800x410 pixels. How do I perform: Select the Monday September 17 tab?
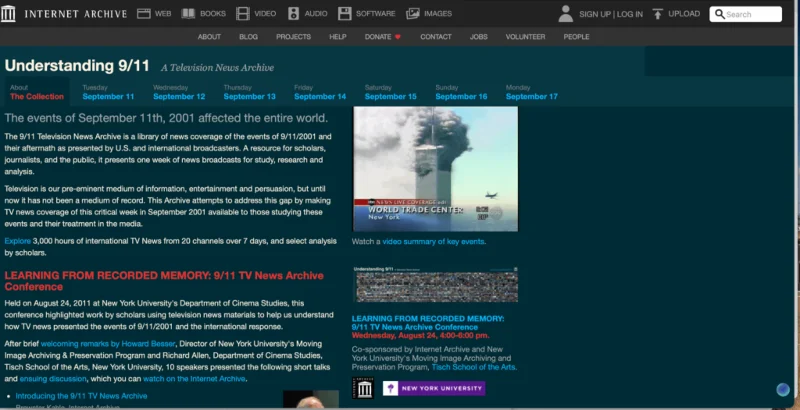tap(532, 92)
